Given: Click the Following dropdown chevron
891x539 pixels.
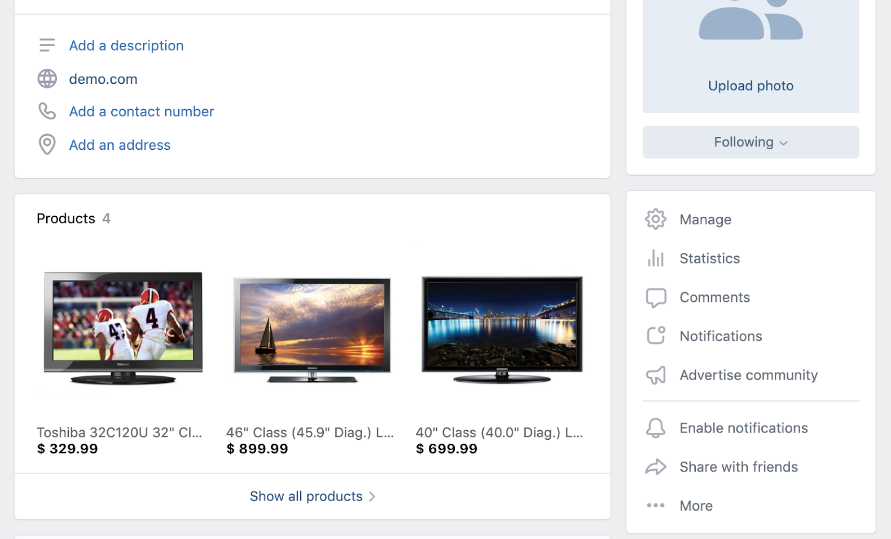Looking at the screenshot, I should (784, 143).
